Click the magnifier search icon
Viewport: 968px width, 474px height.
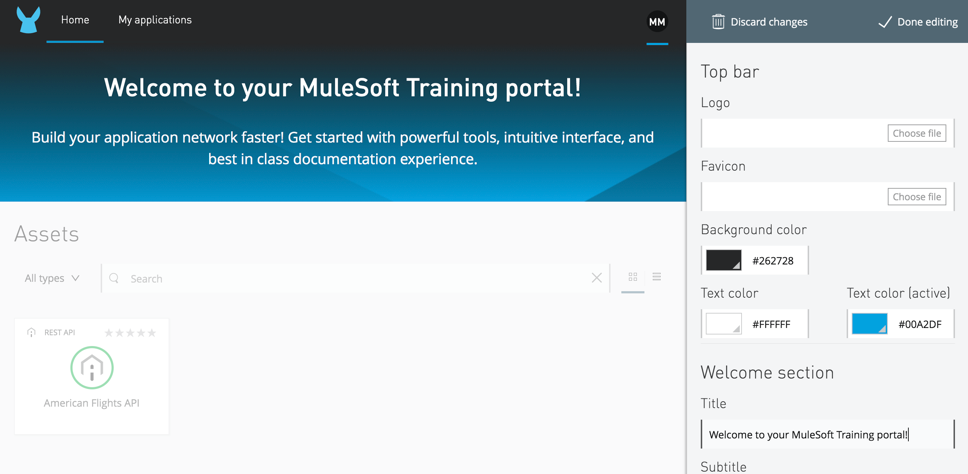[114, 278]
